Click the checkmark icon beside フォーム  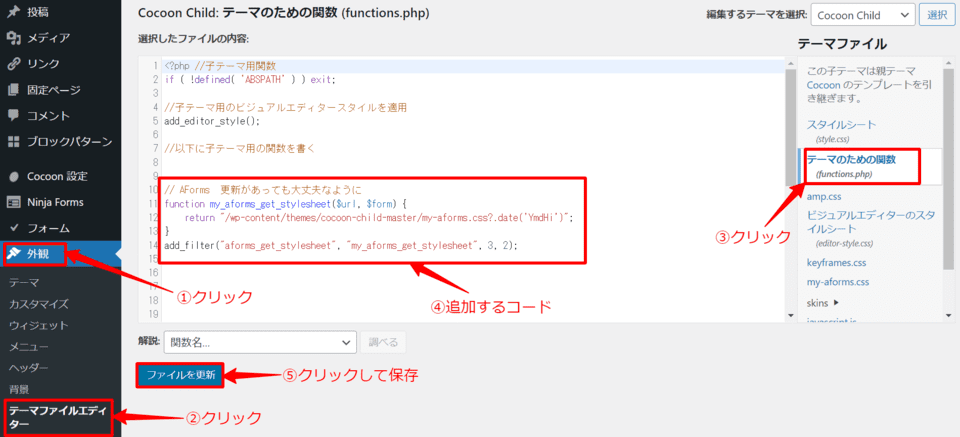(x=13, y=228)
